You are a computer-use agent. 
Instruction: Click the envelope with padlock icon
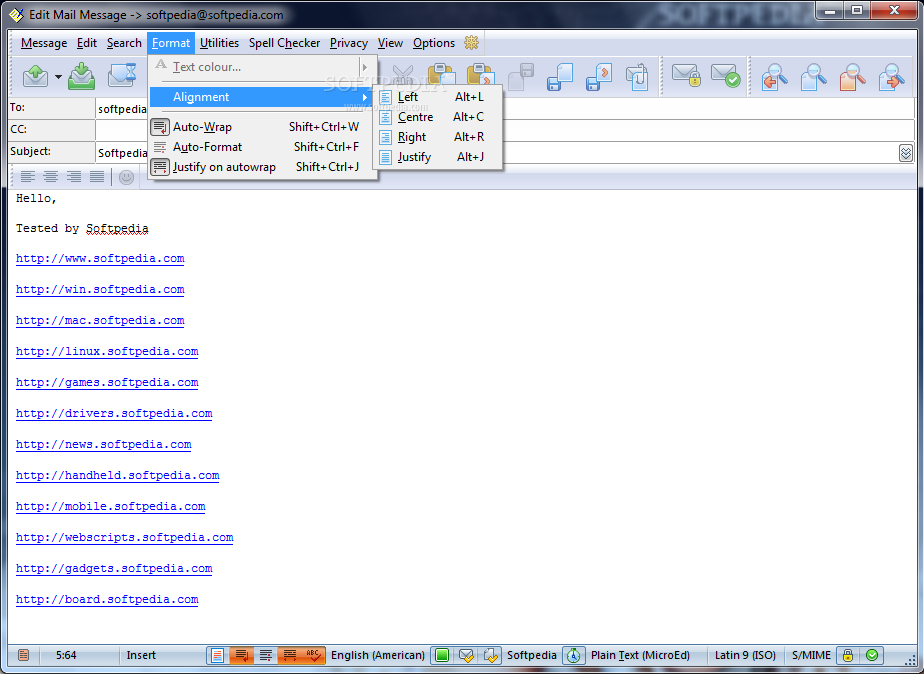tap(687, 75)
